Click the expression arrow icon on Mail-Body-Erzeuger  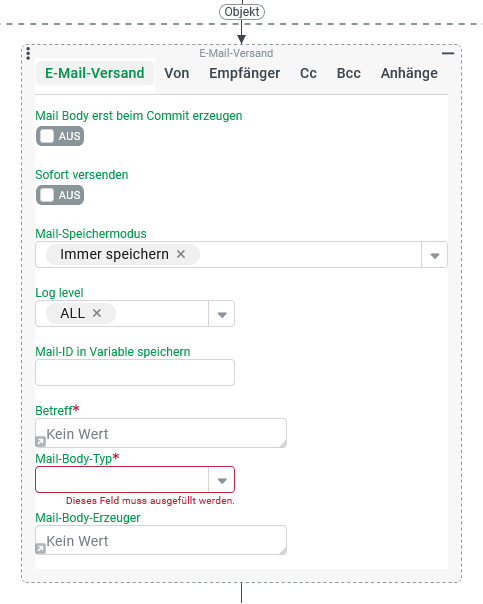click(40, 549)
